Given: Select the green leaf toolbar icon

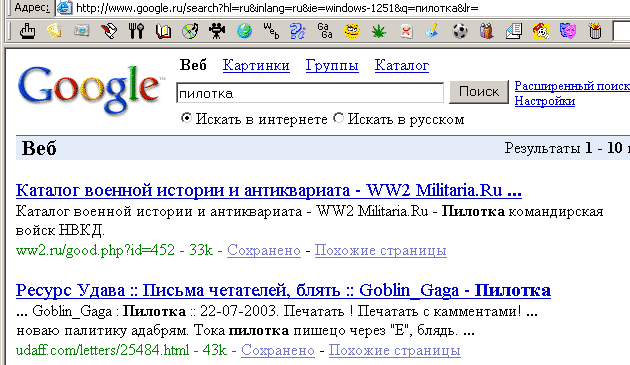Looking at the screenshot, I should point(379,31).
